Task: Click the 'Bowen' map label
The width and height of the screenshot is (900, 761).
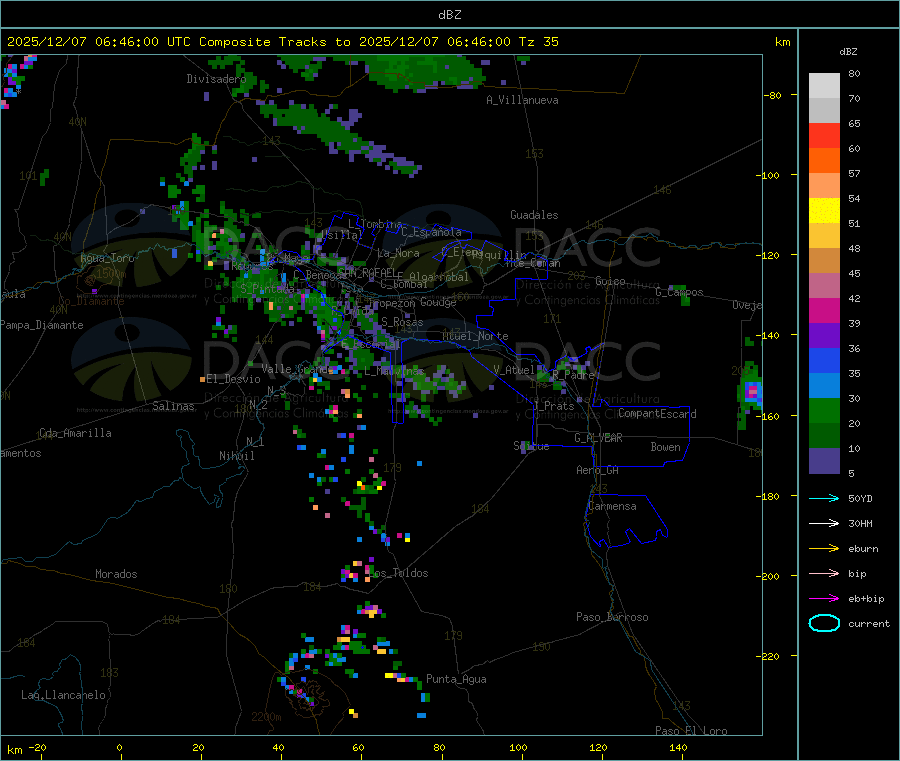Action: click(x=666, y=447)
